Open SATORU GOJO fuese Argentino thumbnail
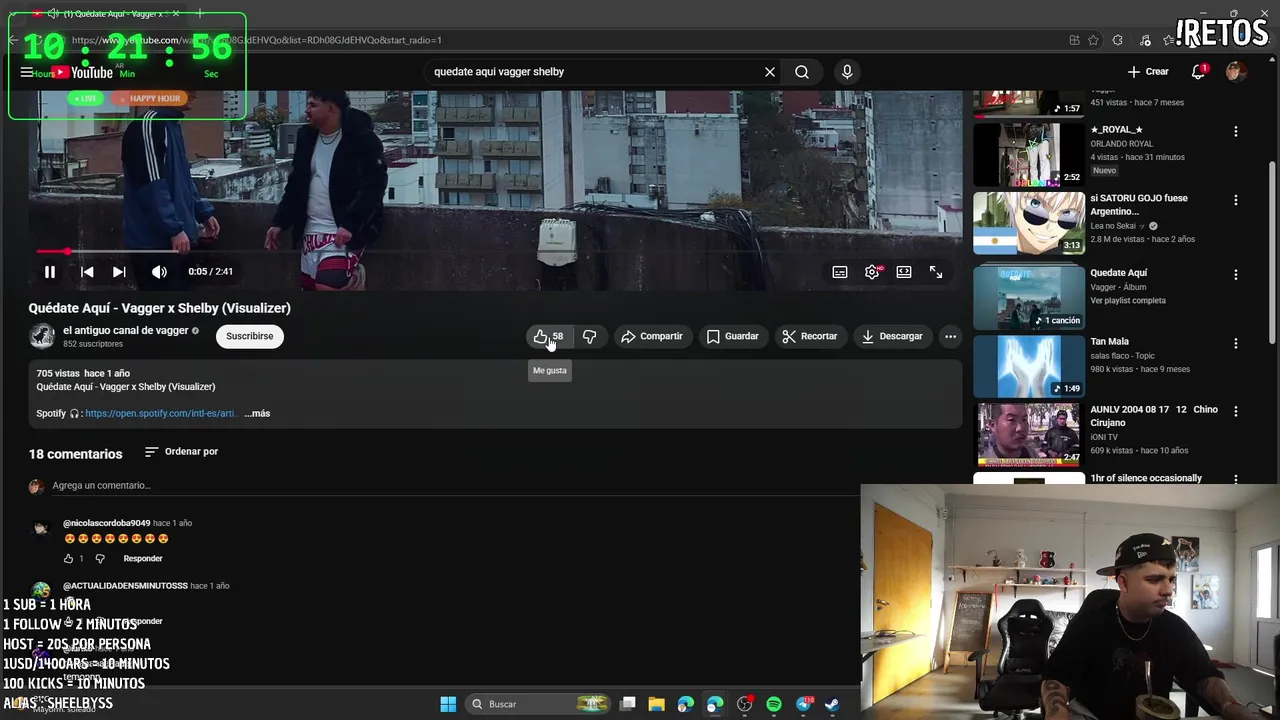 (x=1029, y=223)
